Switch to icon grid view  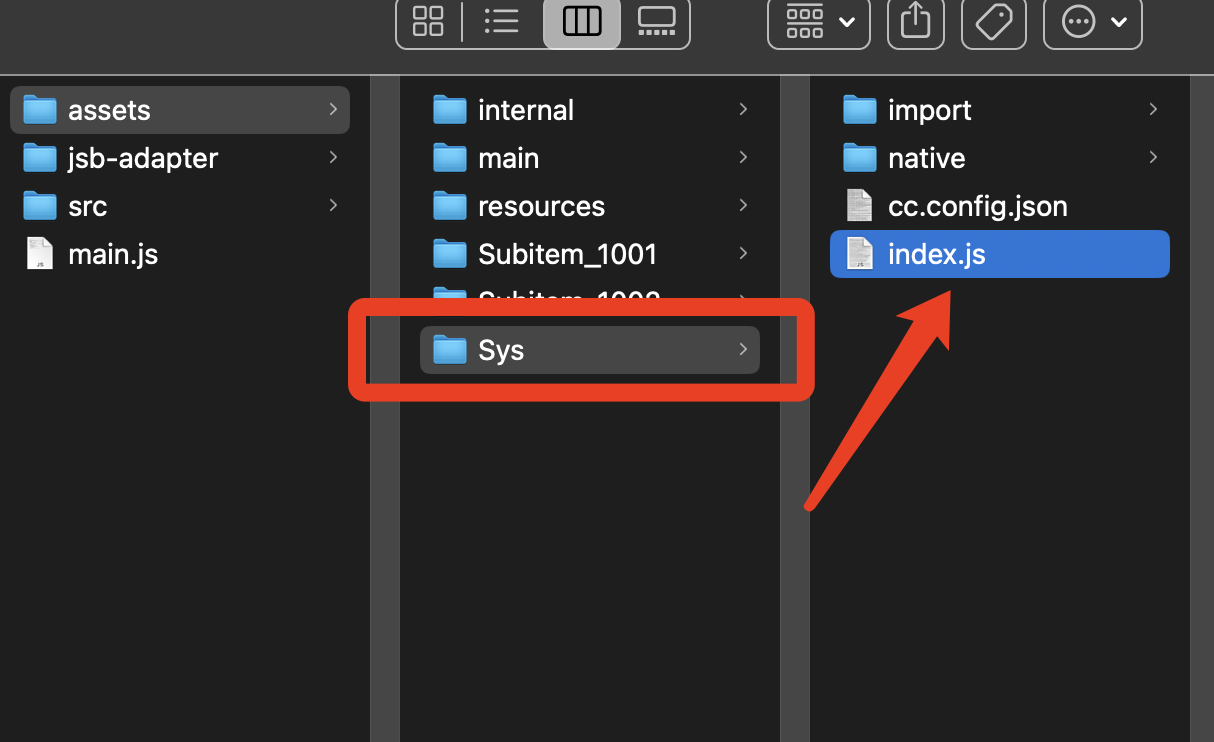428,21
